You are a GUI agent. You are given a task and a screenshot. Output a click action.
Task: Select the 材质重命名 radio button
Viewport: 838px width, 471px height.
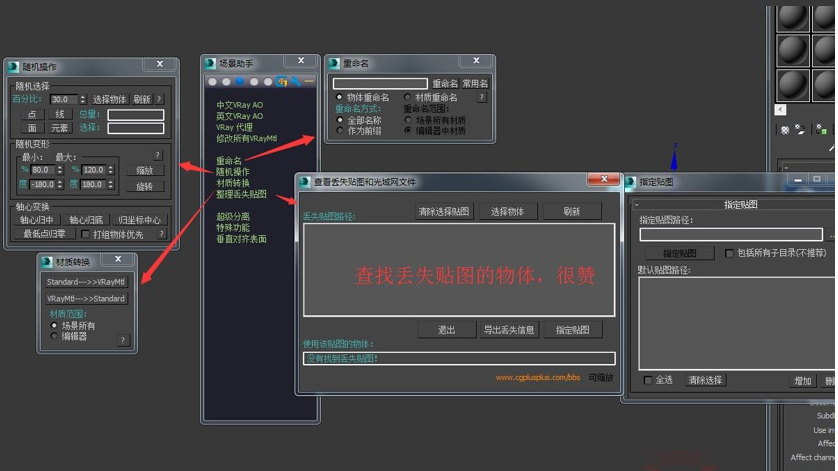pos(408,98)
